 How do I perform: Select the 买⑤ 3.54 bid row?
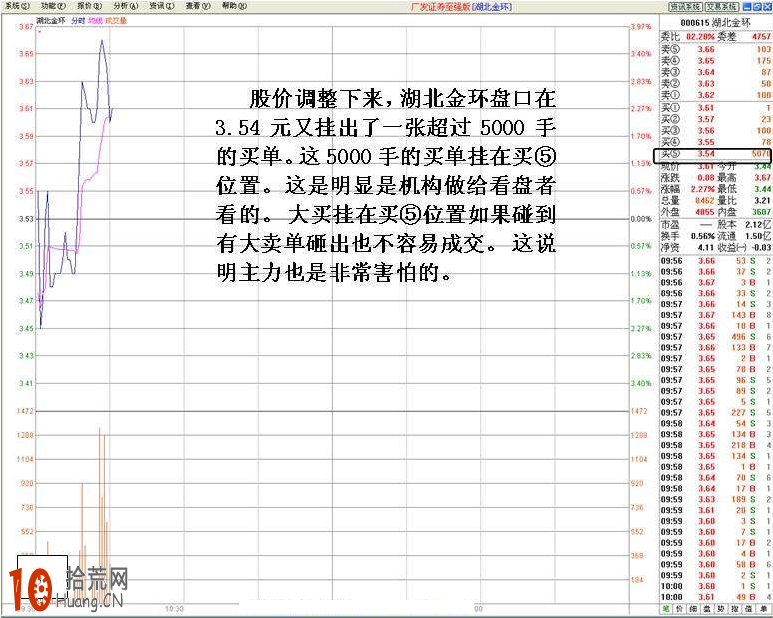[716, 154]
